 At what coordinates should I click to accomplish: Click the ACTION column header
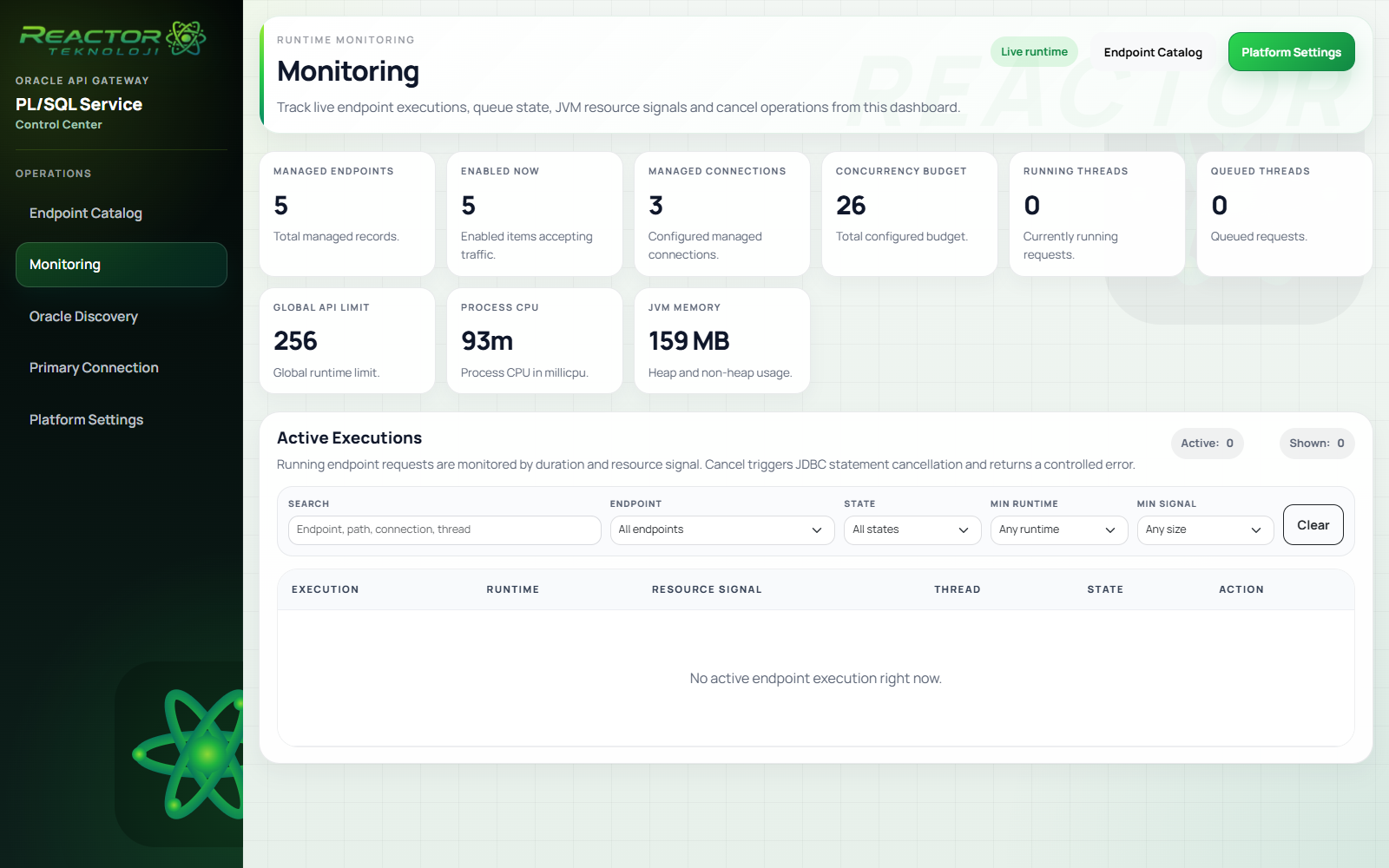(1241, 589)
